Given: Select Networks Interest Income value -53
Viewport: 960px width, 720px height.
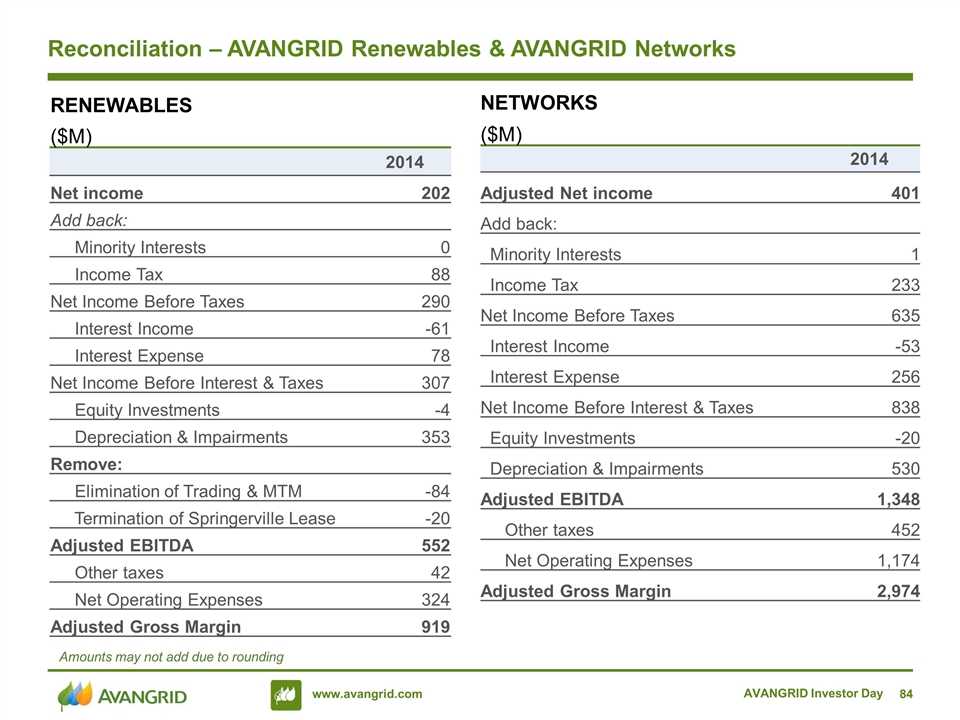Looking at the screenshot, I should (x=907, y=347).
